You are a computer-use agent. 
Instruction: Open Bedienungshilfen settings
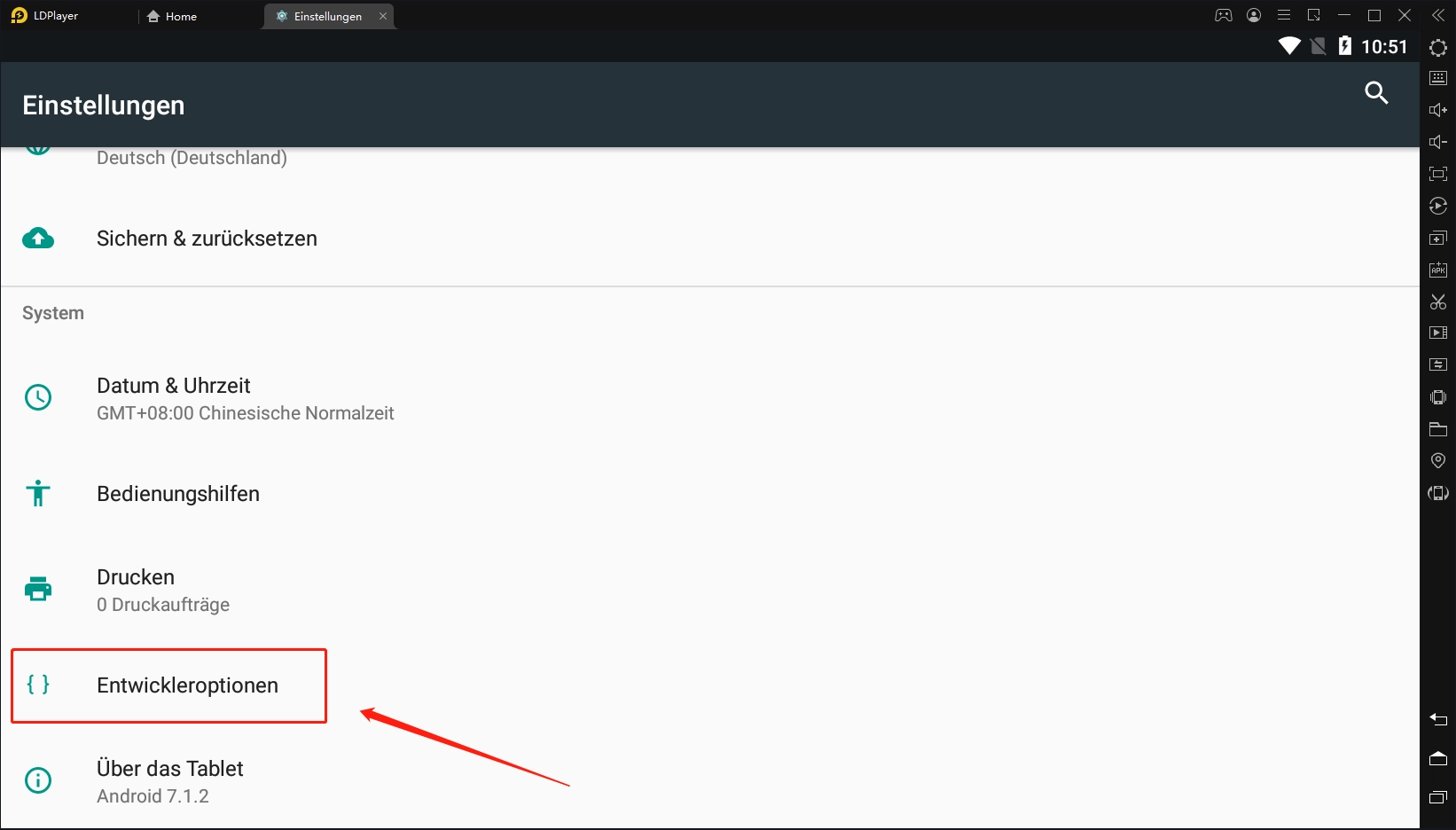click(709, 494)
